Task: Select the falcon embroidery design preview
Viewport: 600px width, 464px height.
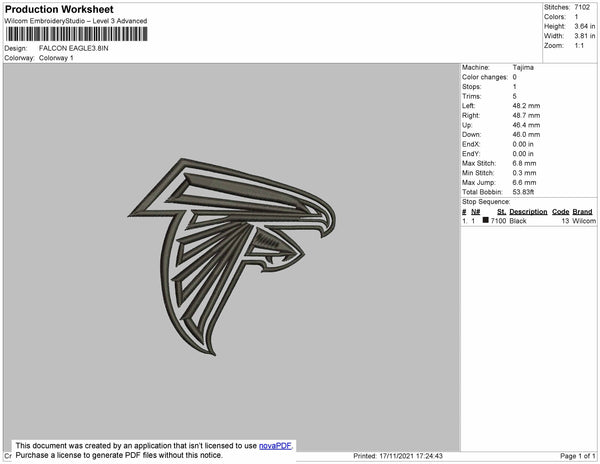Action: (x=232, y=257)
